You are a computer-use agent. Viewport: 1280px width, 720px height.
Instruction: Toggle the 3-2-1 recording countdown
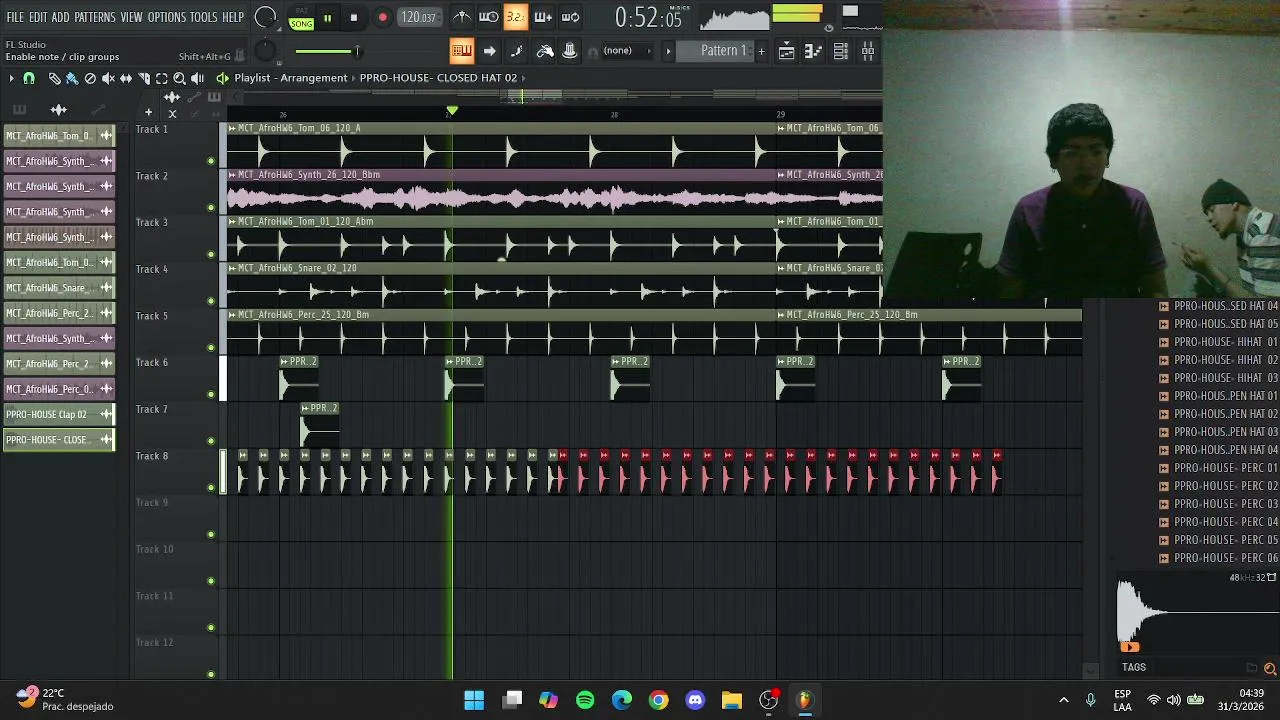pos(515,17)
